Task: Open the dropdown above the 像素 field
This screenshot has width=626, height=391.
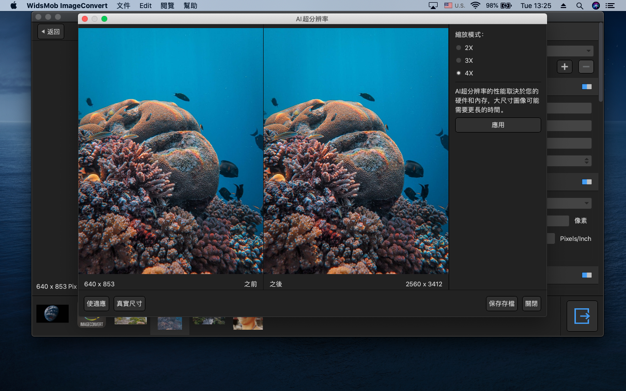Action: point(569,203)
